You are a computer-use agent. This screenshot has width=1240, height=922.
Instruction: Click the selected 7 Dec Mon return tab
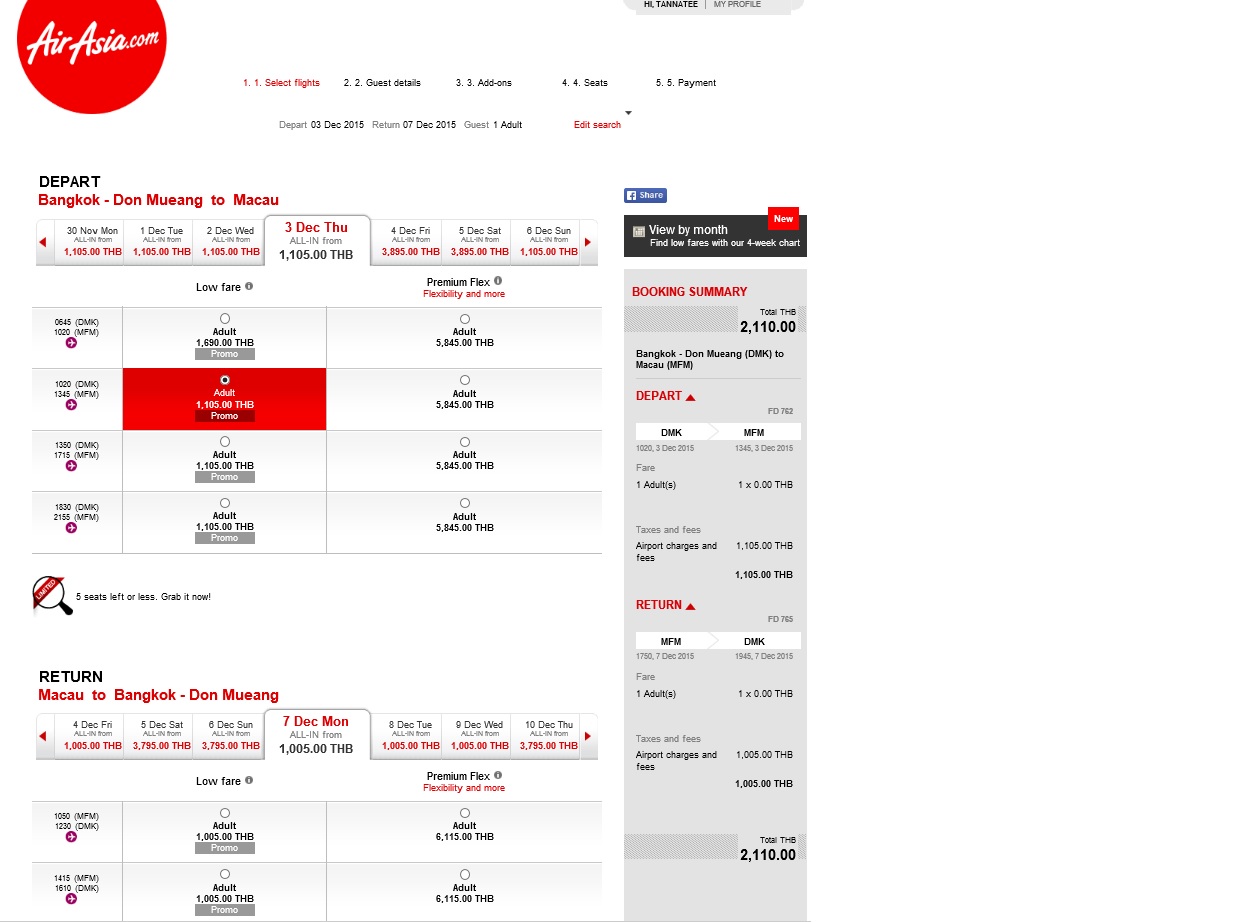pos(316,735)
